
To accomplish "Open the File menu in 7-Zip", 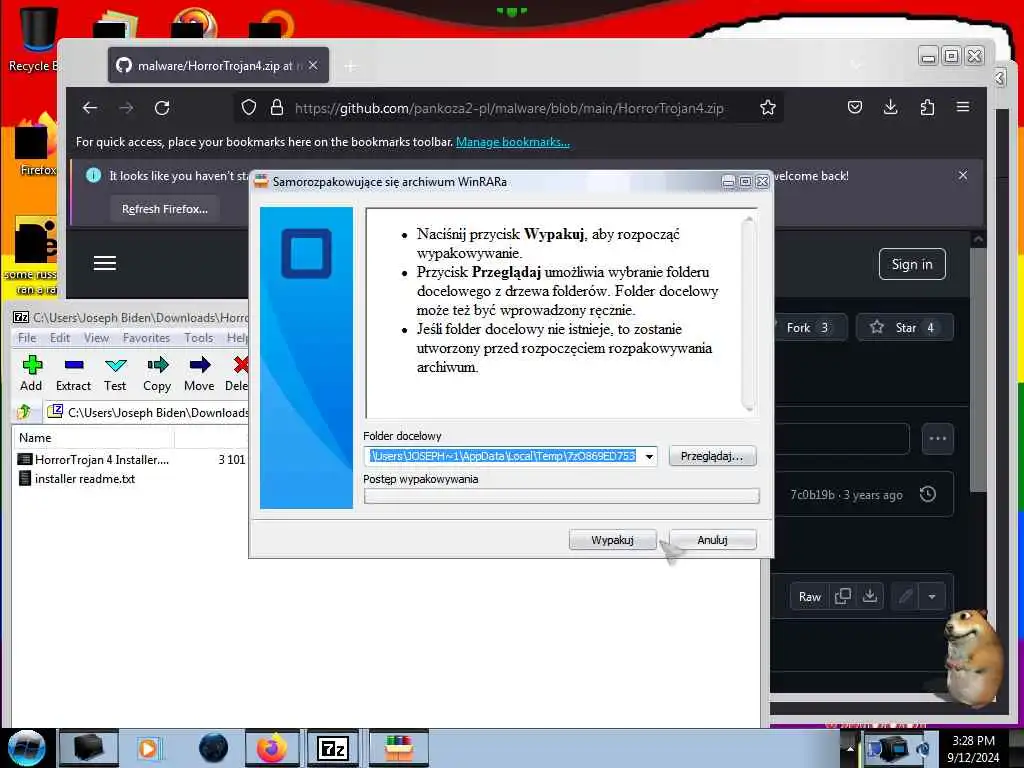I will pyautogui.click(x=27, y=338).
